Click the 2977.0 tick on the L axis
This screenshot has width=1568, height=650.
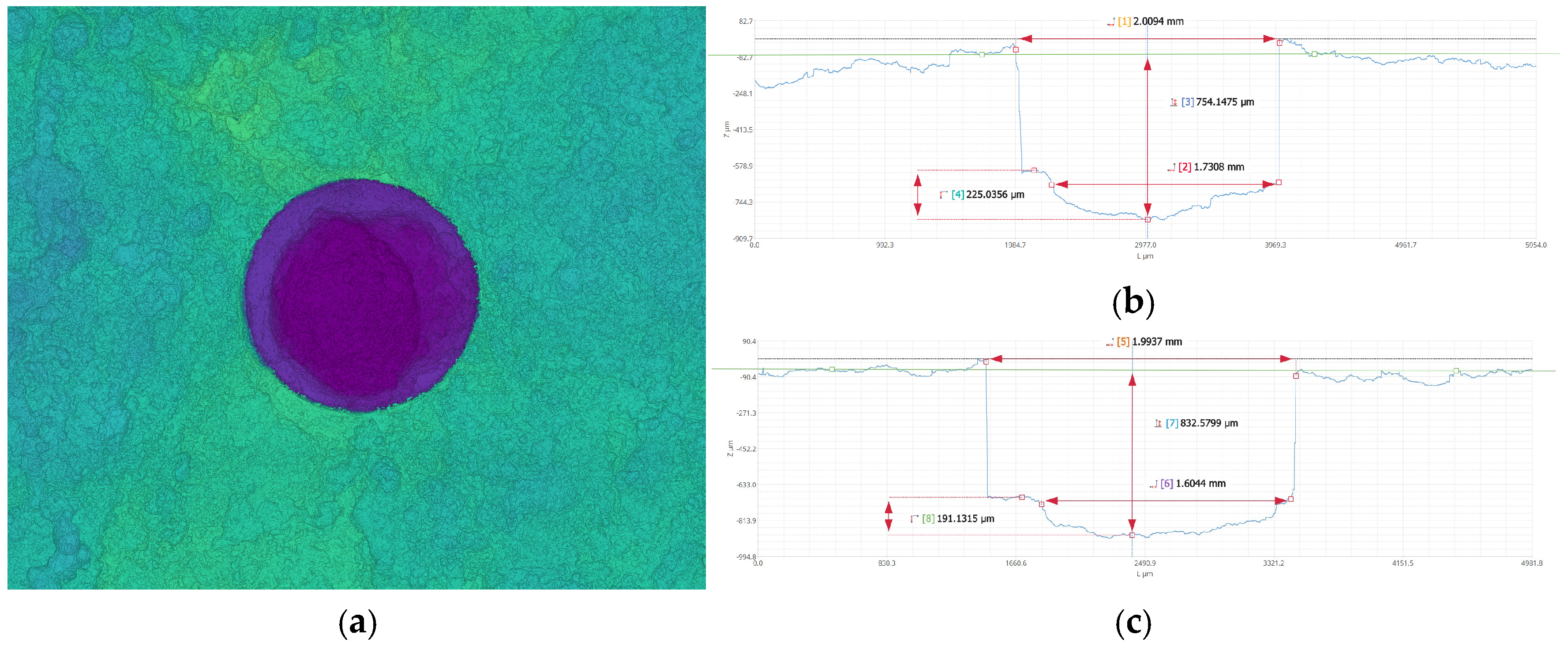click(x=1145, y=245)
